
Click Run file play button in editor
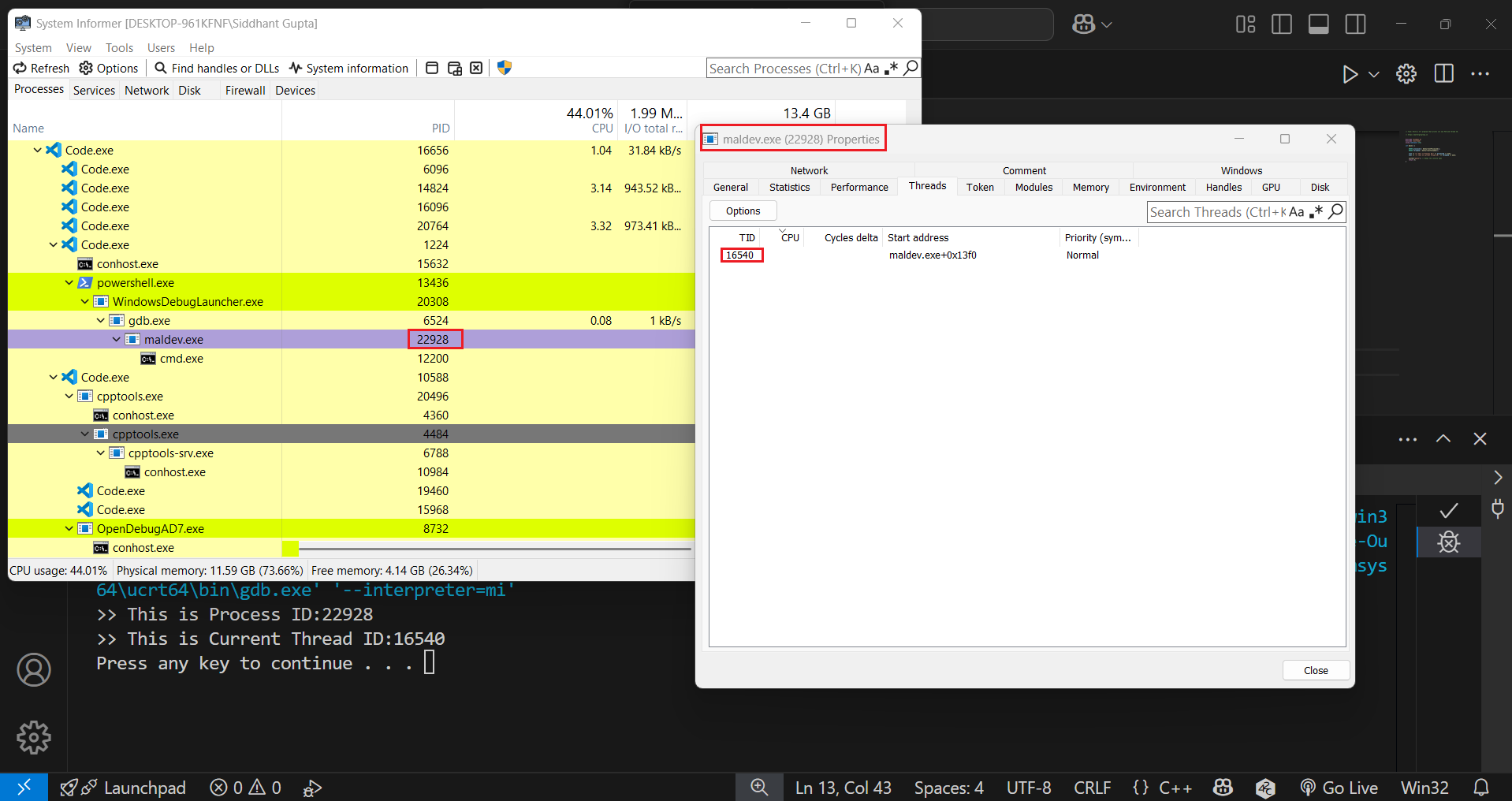tap(1350, 74)
